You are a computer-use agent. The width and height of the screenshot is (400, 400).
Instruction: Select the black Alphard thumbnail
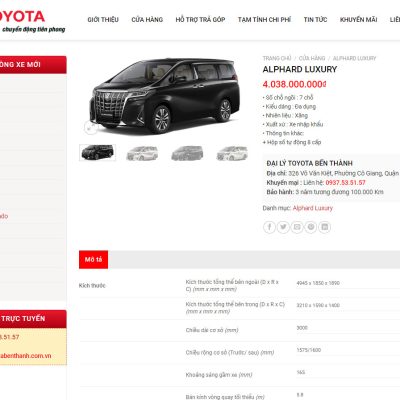point(97,153)
